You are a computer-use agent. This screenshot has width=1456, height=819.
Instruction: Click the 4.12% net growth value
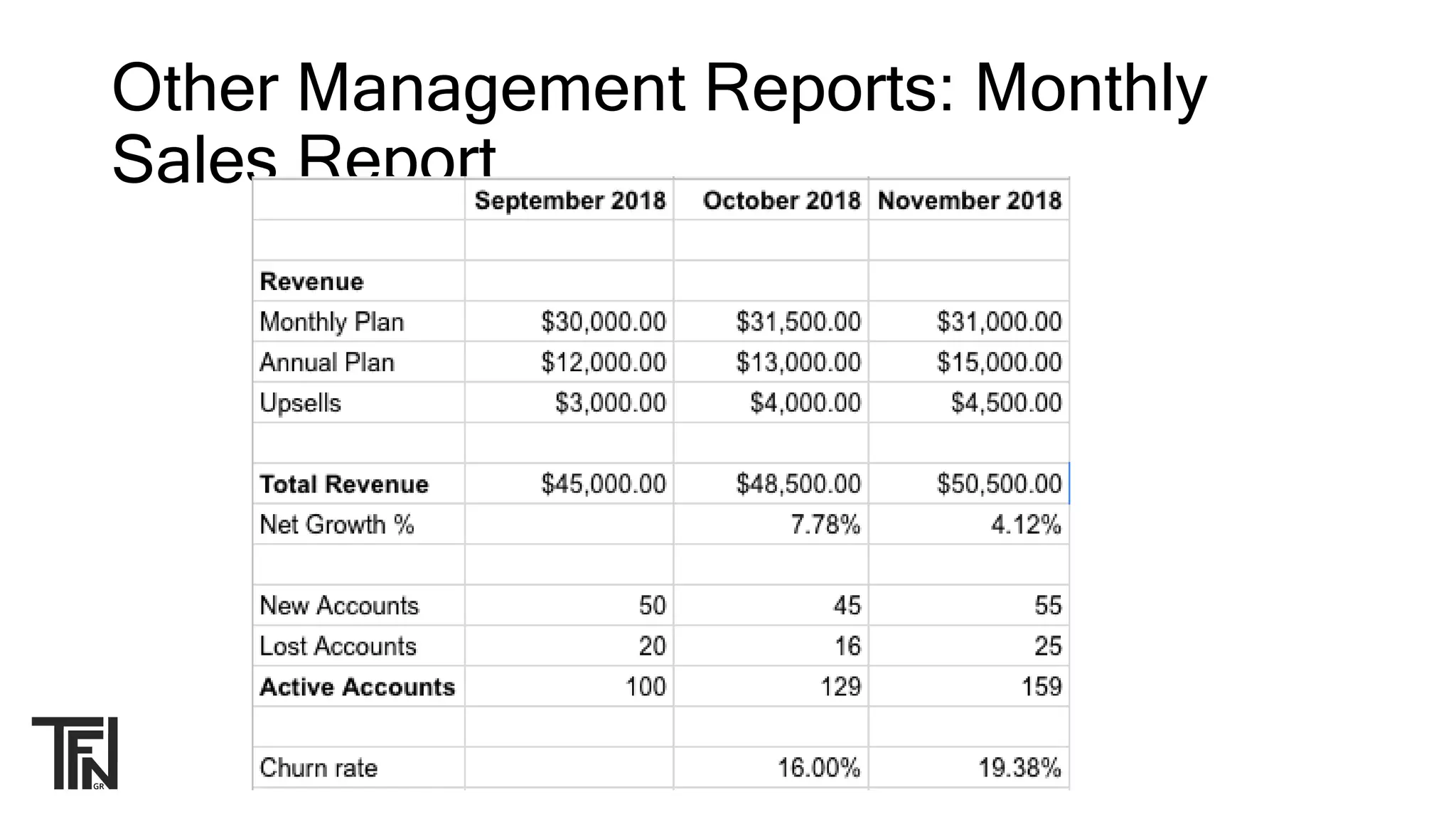pos(1026,525)
